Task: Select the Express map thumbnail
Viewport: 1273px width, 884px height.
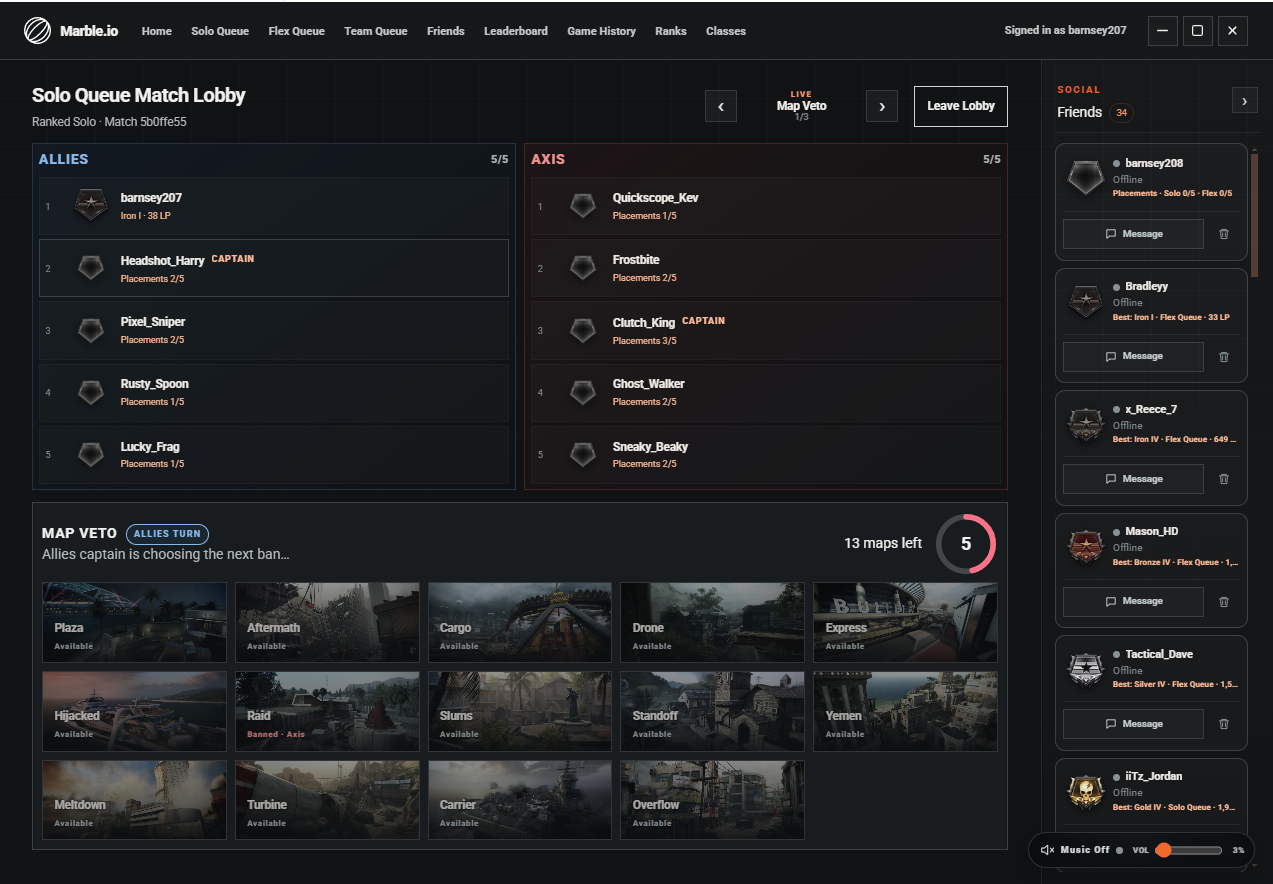Action: point(905,622)
